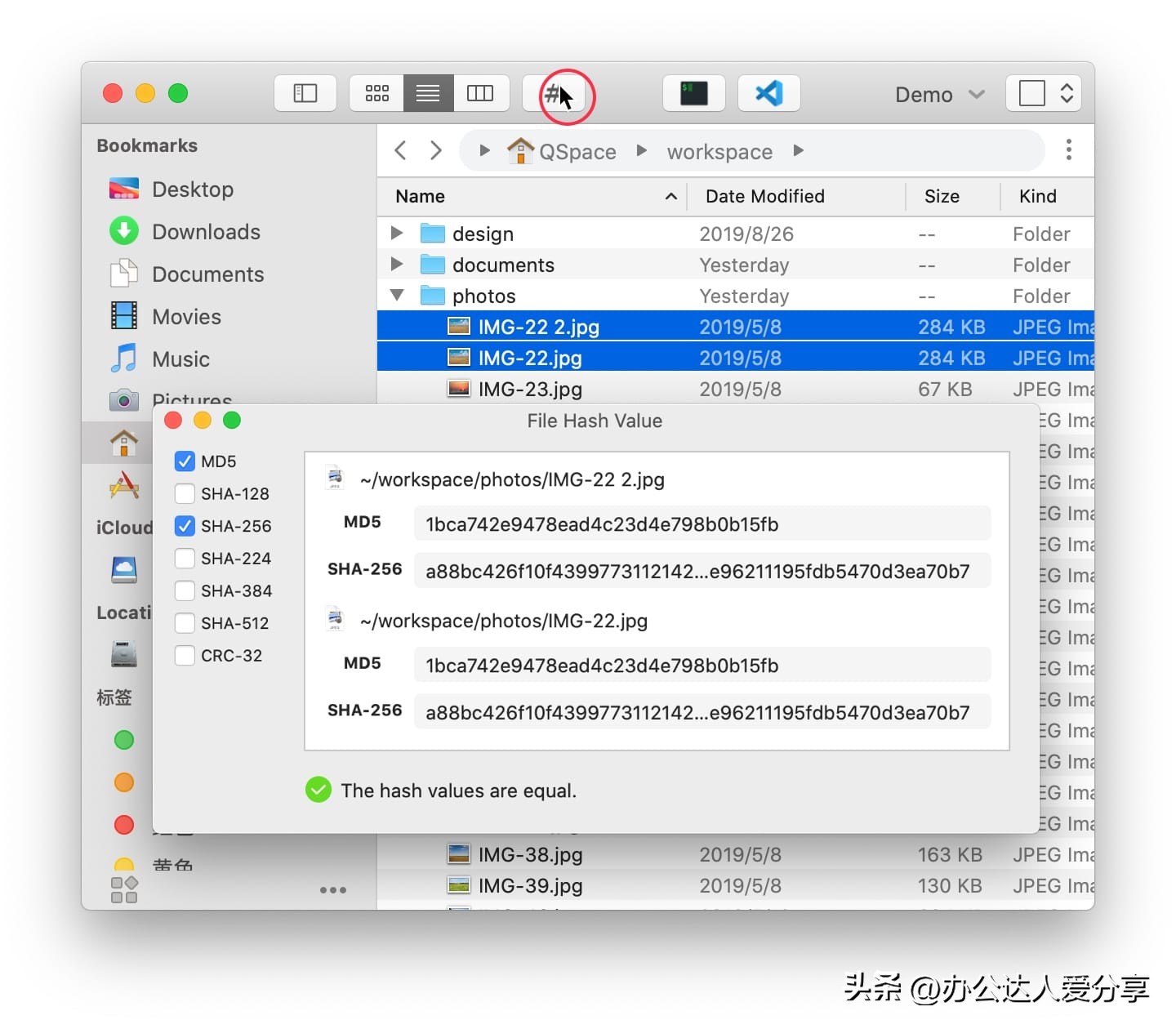Click workspace in the path bar
1176x1029 pixels.
point(719,152)
